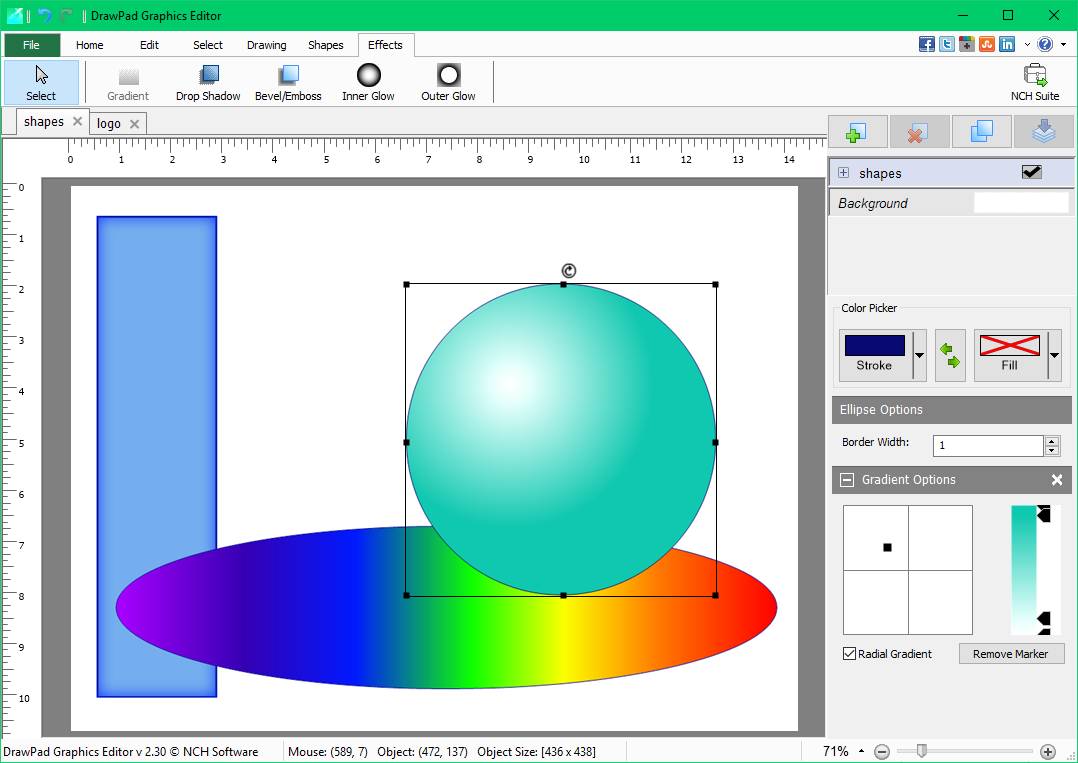Apply the Outer Glow effect
1078x763 pixels.
(x=447, y=82)
